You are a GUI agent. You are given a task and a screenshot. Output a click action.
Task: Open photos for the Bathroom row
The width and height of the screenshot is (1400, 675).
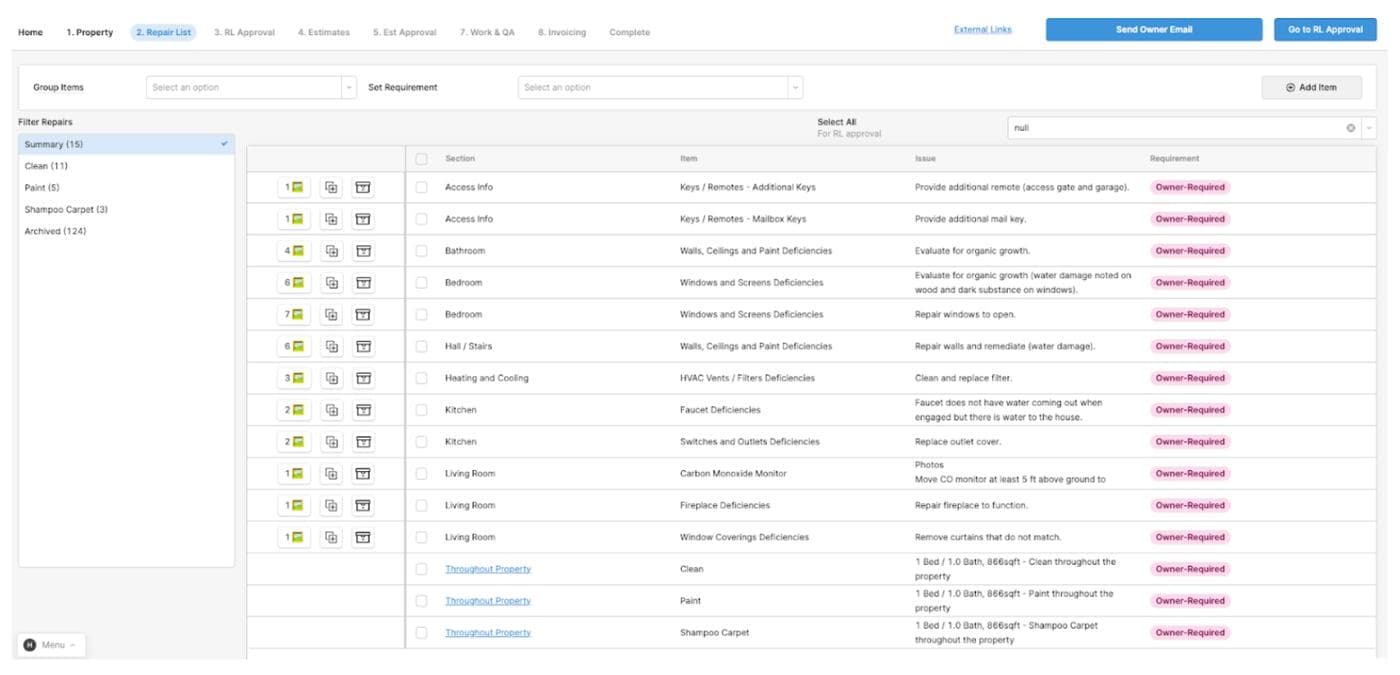[294, 251]
